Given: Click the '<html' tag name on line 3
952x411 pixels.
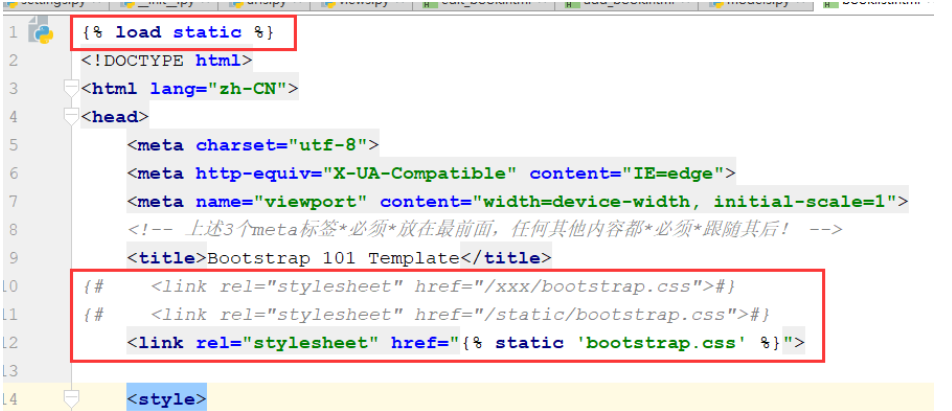Looking at the screenshot, I should (x=109, y=89).
